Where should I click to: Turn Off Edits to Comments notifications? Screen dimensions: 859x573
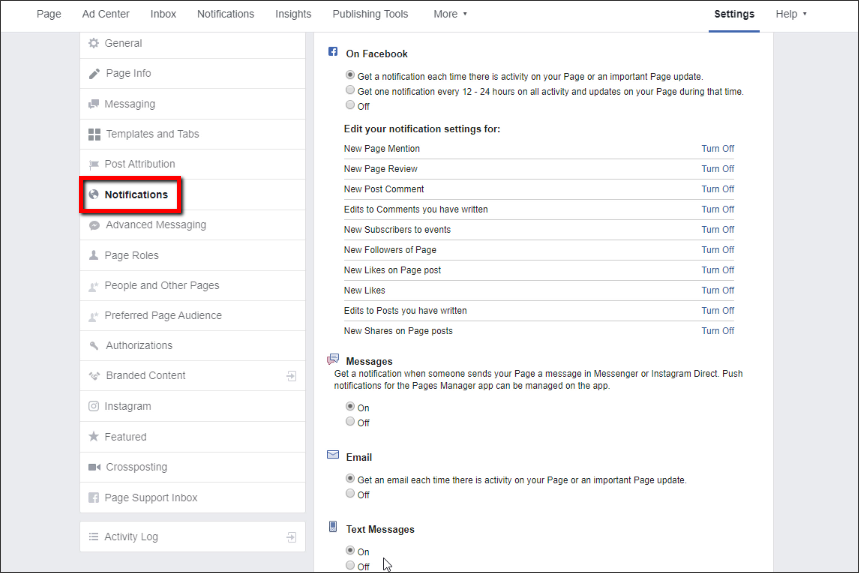click(718, 209)
